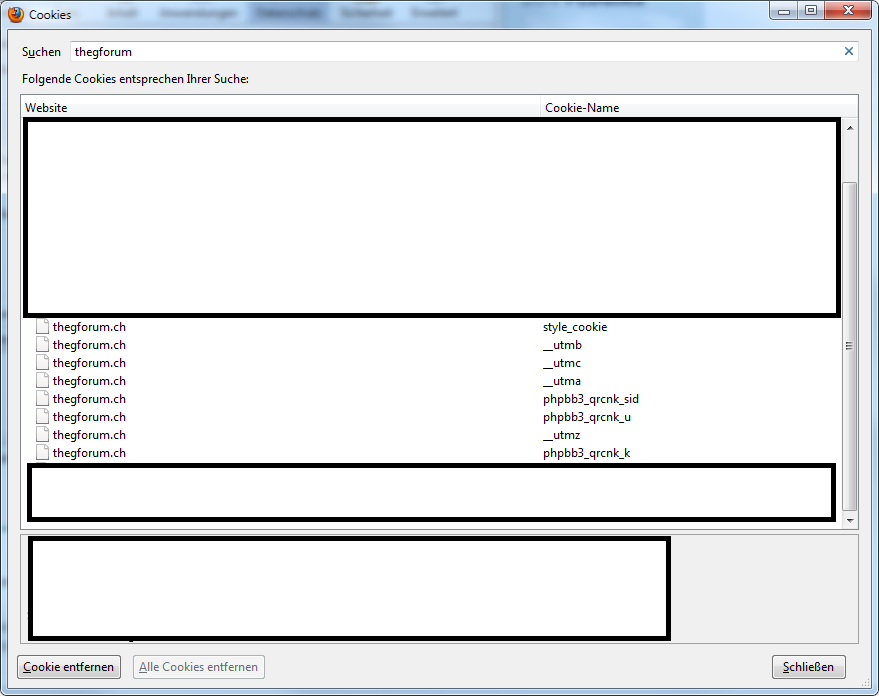Sort by the Cookie-Name column header

click(699, 108)
